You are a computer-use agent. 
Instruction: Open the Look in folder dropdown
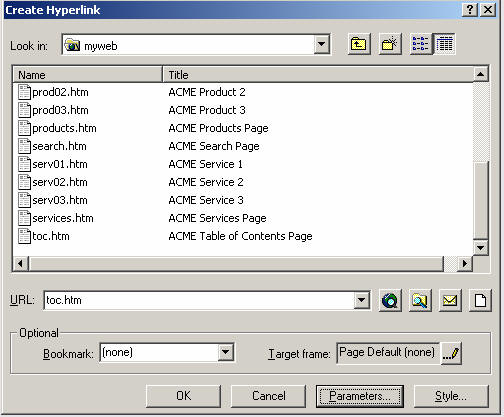click(322, 44)
